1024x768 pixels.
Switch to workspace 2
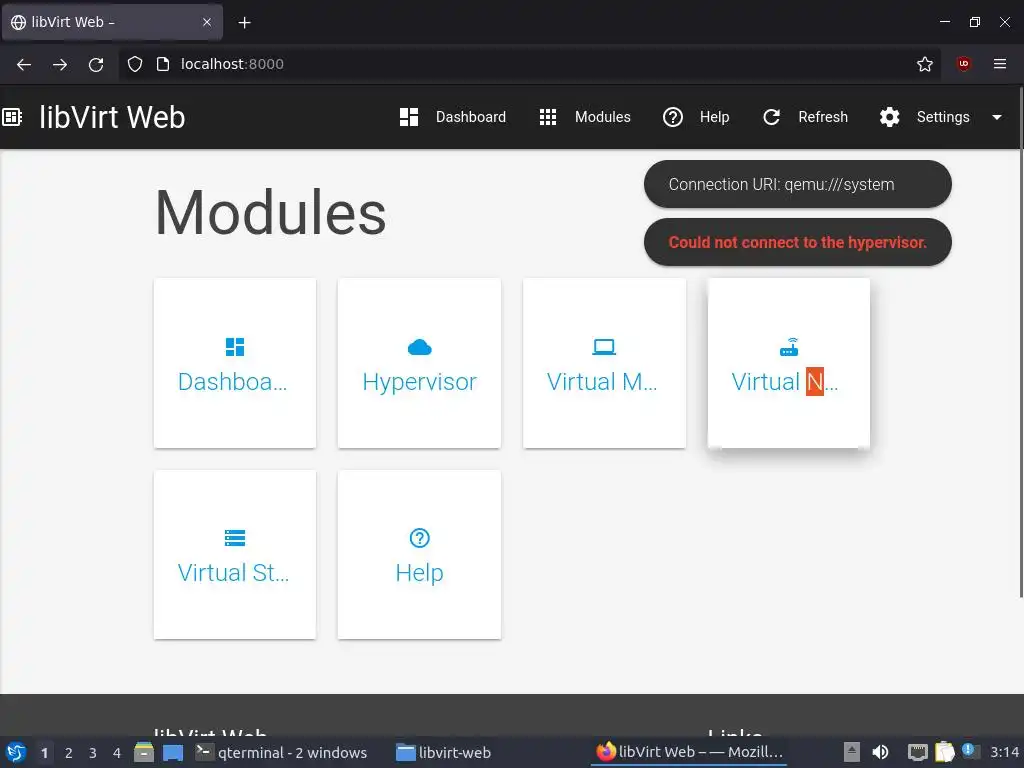tap(69, 753)
